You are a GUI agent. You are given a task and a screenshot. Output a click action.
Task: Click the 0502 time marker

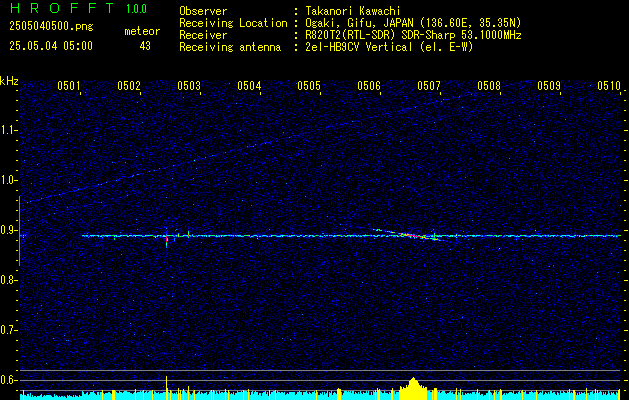point(129,86)
